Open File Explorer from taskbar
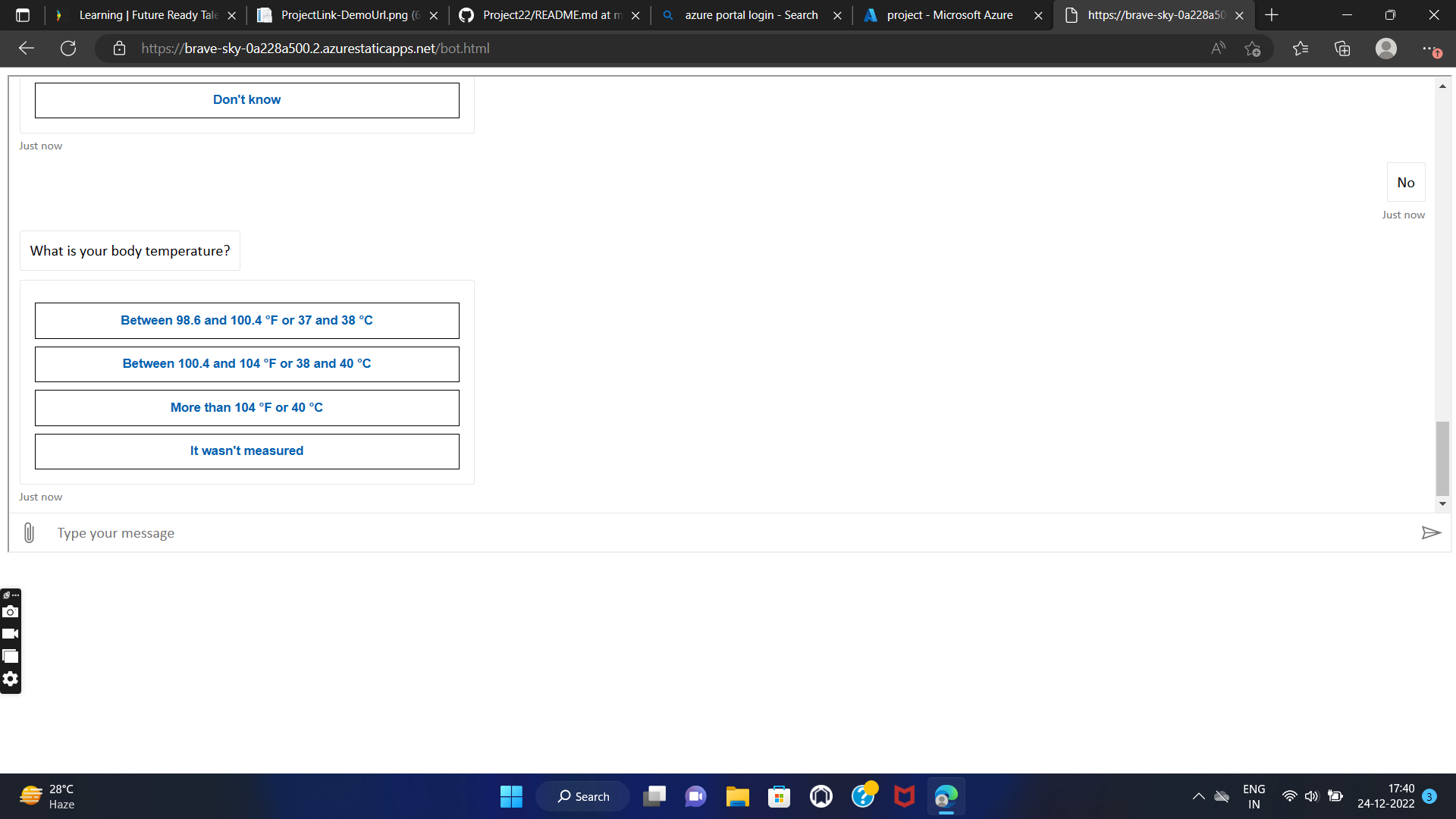Screen dimensions: 1456x819 (x=737, y=796)
